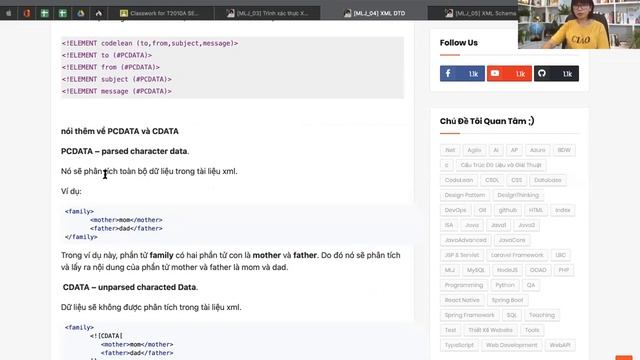Click 'PCDATA – parsed character data' text
The width and height of the screenshot is (640, 360).
tap(124, 151)
